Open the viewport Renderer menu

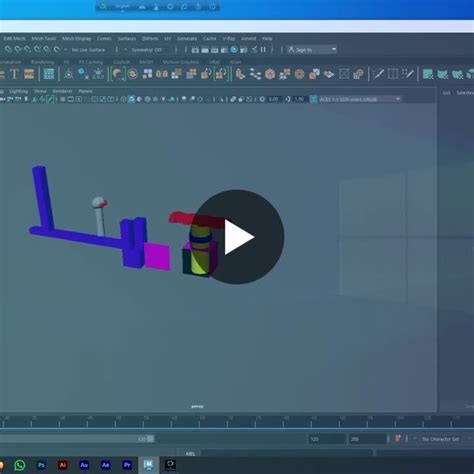pos(62,91)
